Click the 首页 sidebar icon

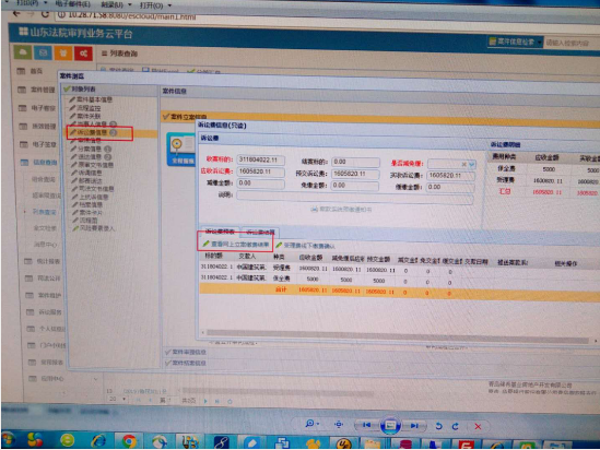[21, 71]
